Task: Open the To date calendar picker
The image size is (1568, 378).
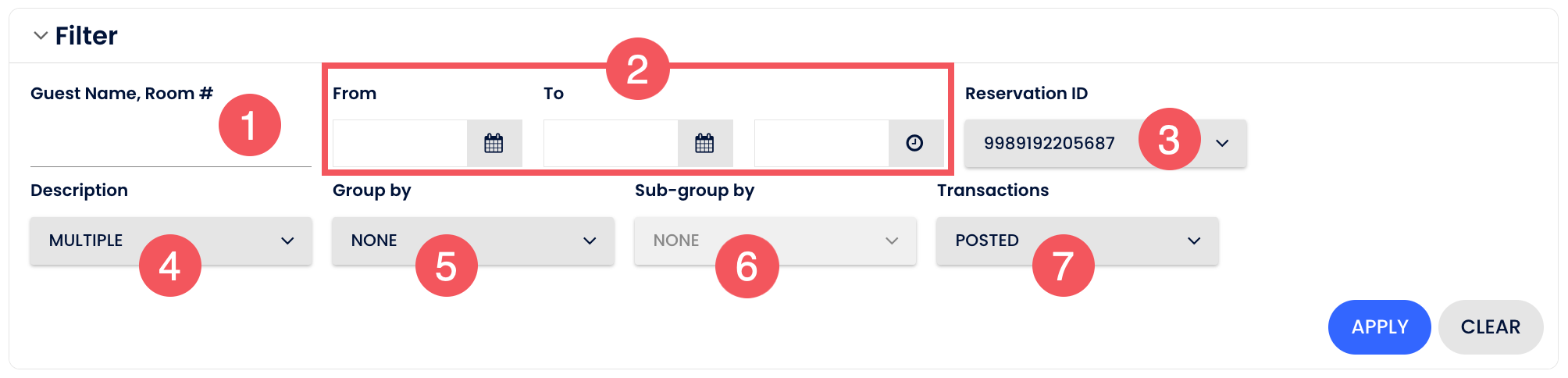Action: point(704,143)
